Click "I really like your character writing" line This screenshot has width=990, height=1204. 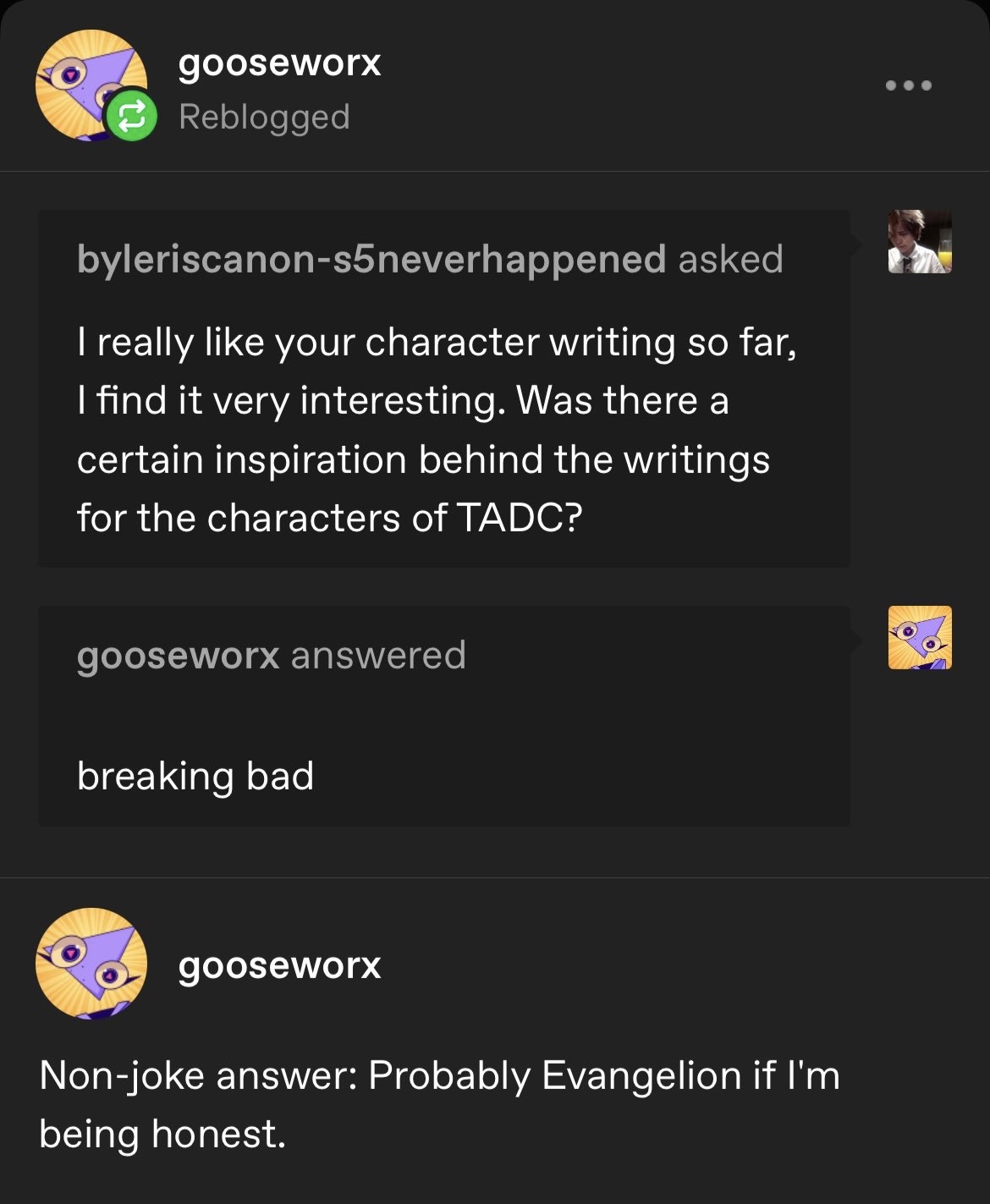click(436, 342)
